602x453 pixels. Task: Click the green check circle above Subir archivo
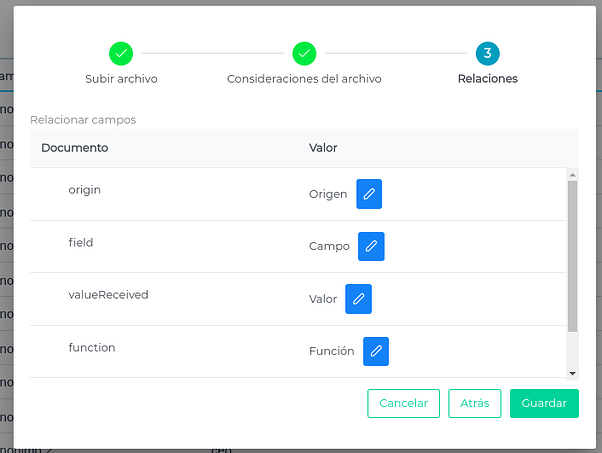(x=121, y=54)
